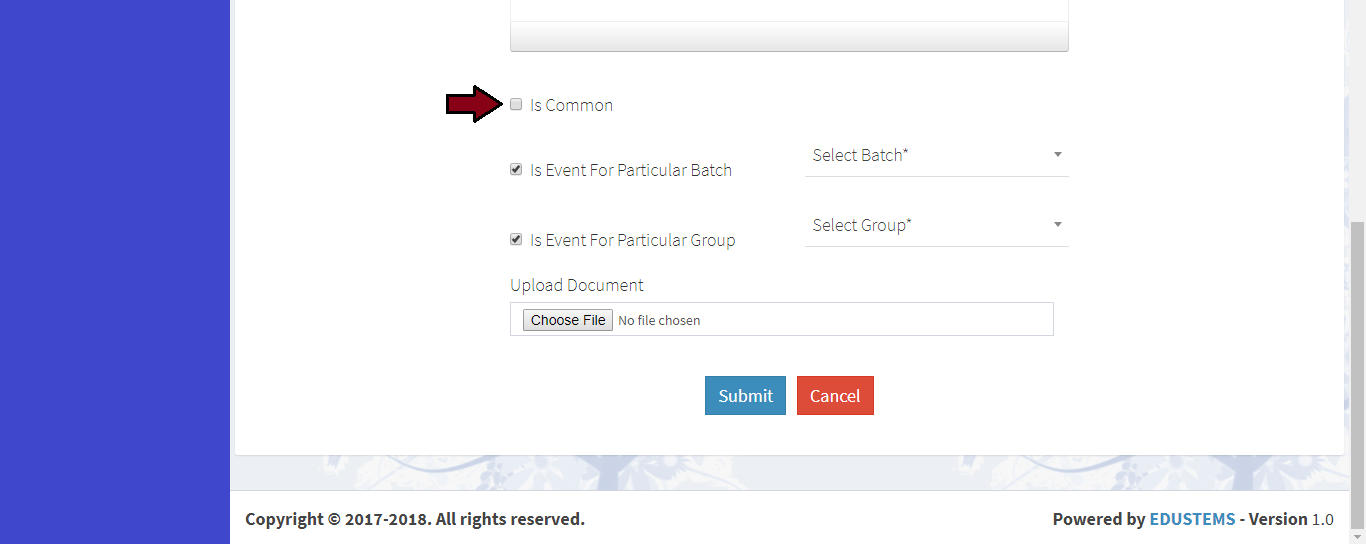This screenshot has width=1366, height=544.
Task: Click the Is Event For Particular Group label
Action: click(x=632, y=240)
